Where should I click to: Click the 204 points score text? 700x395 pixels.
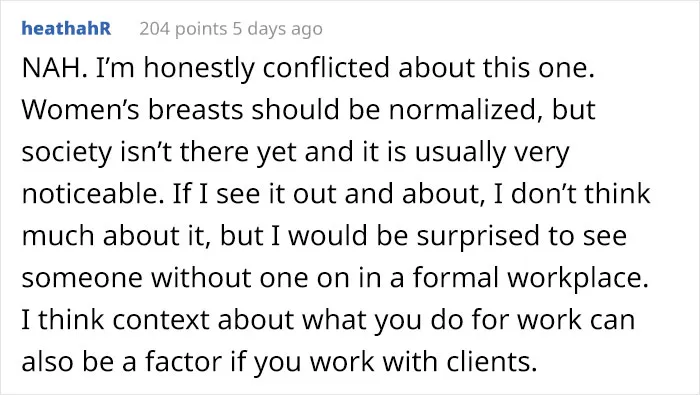point(183,29)
